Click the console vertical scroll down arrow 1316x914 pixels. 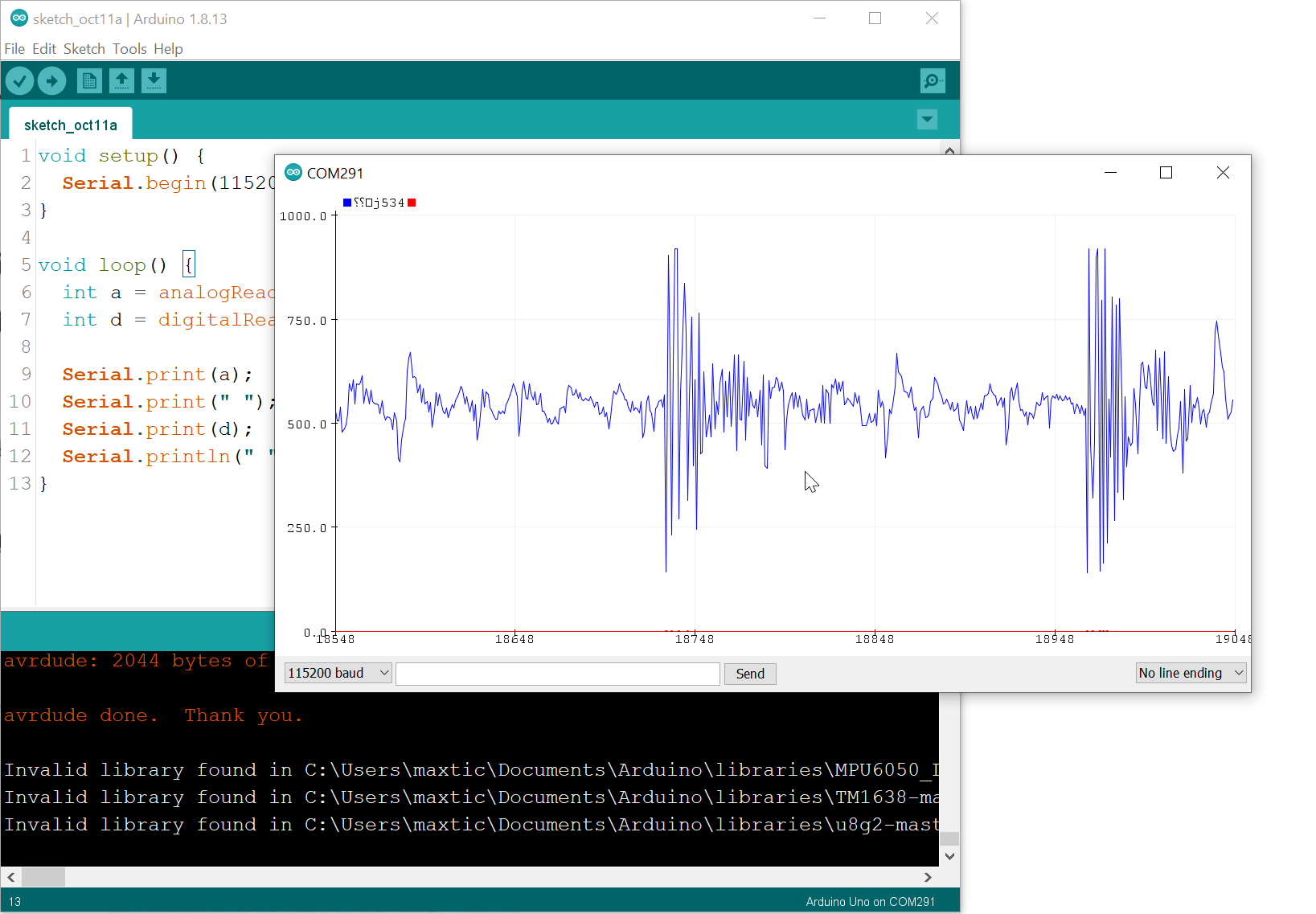point(949,856)
